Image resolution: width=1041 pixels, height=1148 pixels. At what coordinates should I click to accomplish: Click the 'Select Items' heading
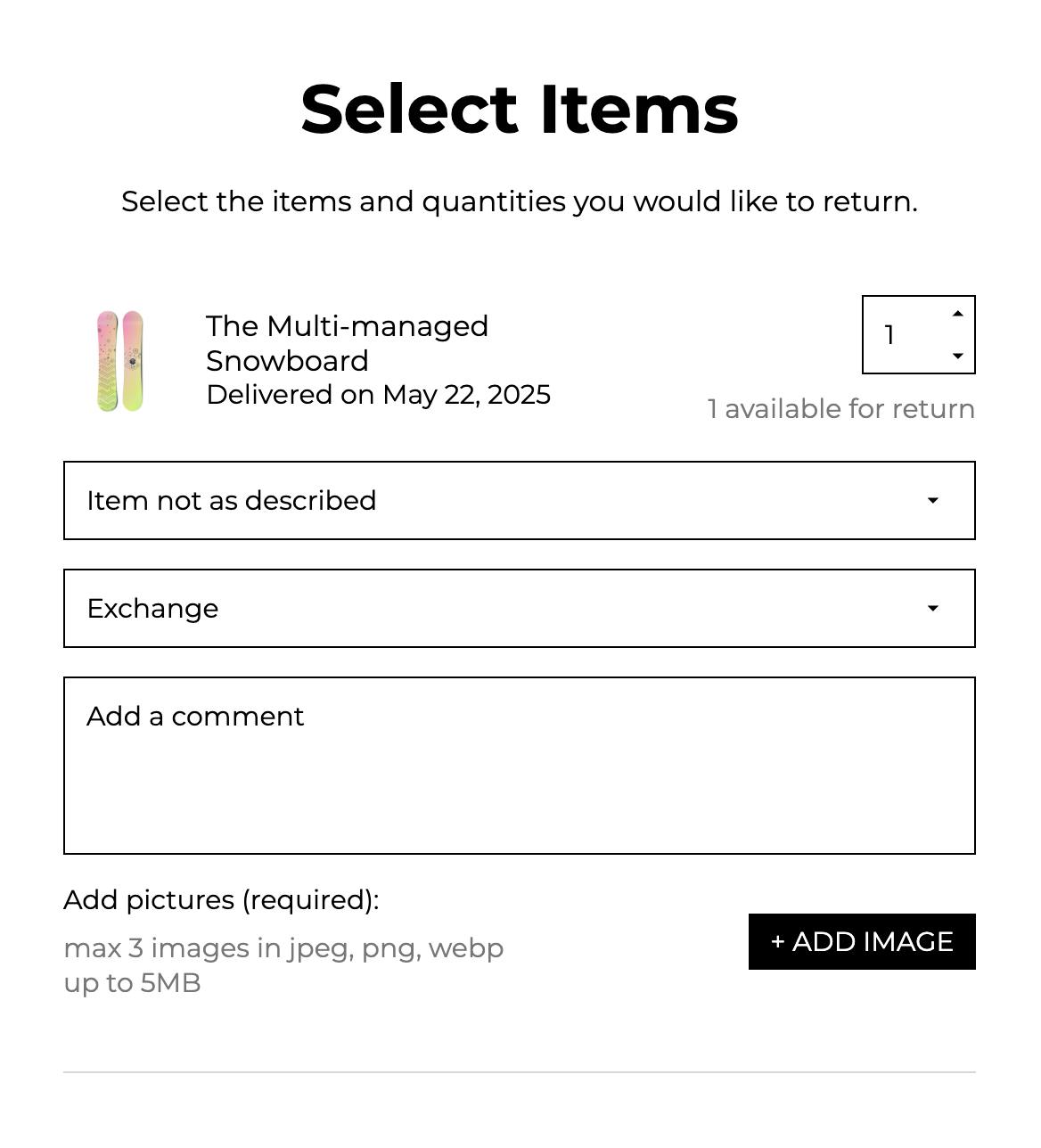pos(520,110)
